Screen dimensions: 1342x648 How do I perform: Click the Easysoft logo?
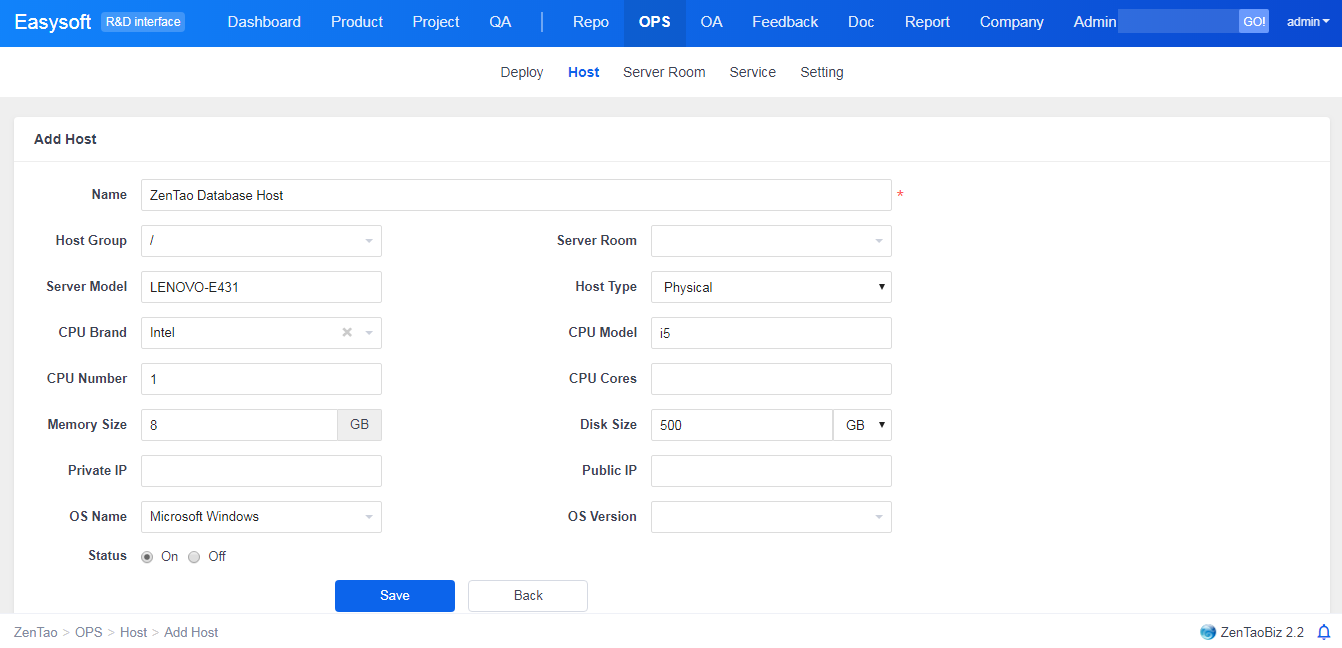coord(53,22)
